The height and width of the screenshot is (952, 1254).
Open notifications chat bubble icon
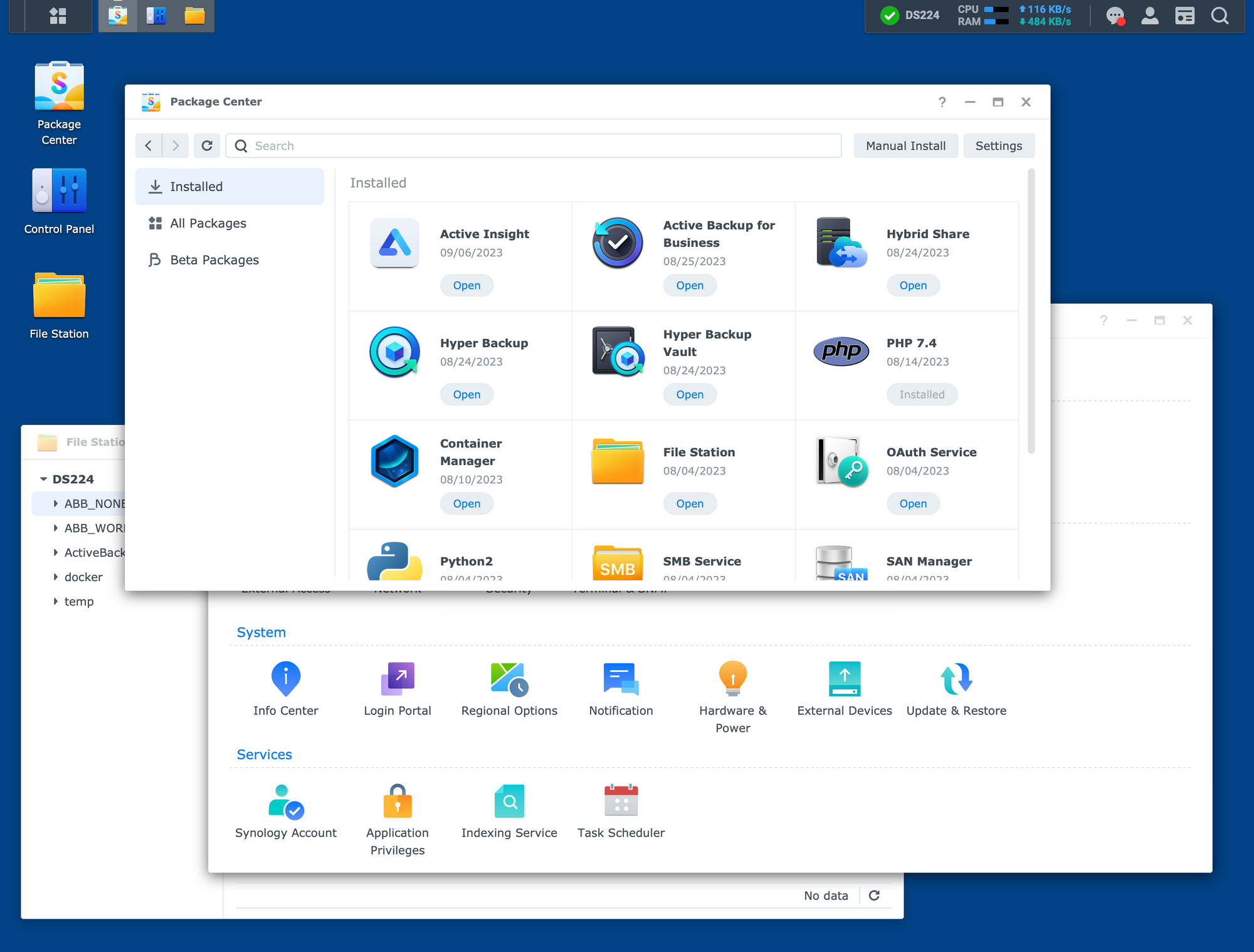1115,16
